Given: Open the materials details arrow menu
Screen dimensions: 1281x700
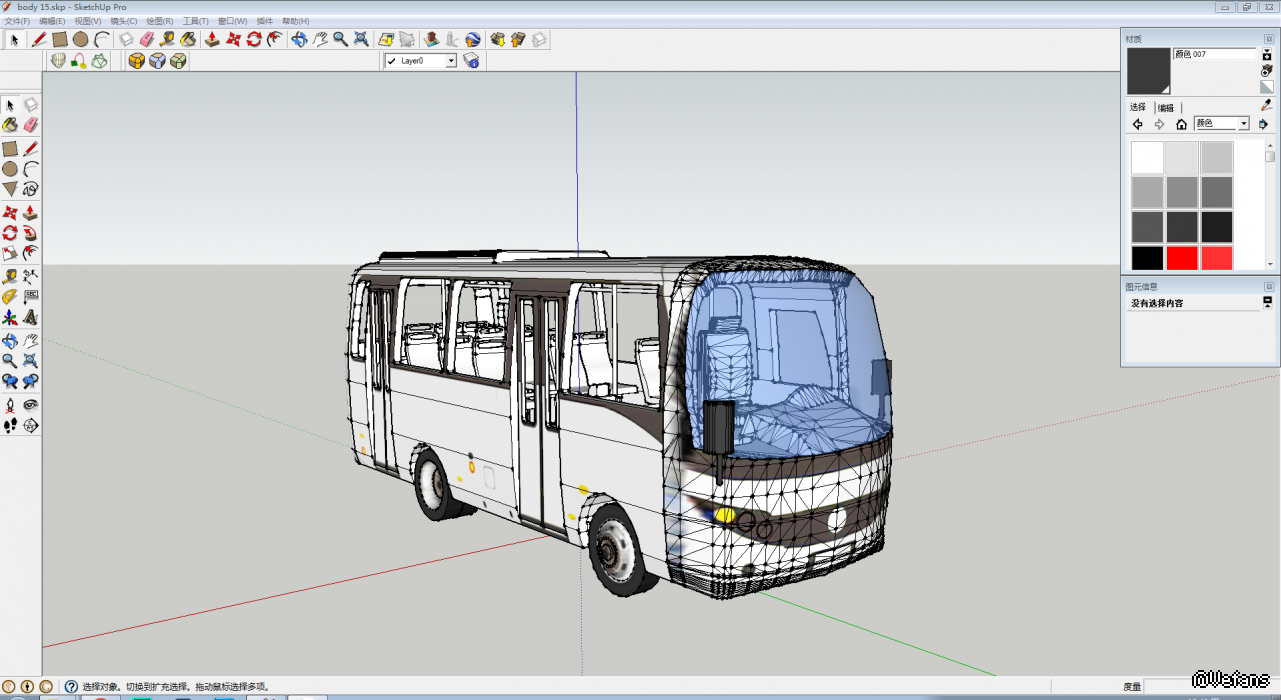Looking at the screenshot, I should coord(1263,124).
